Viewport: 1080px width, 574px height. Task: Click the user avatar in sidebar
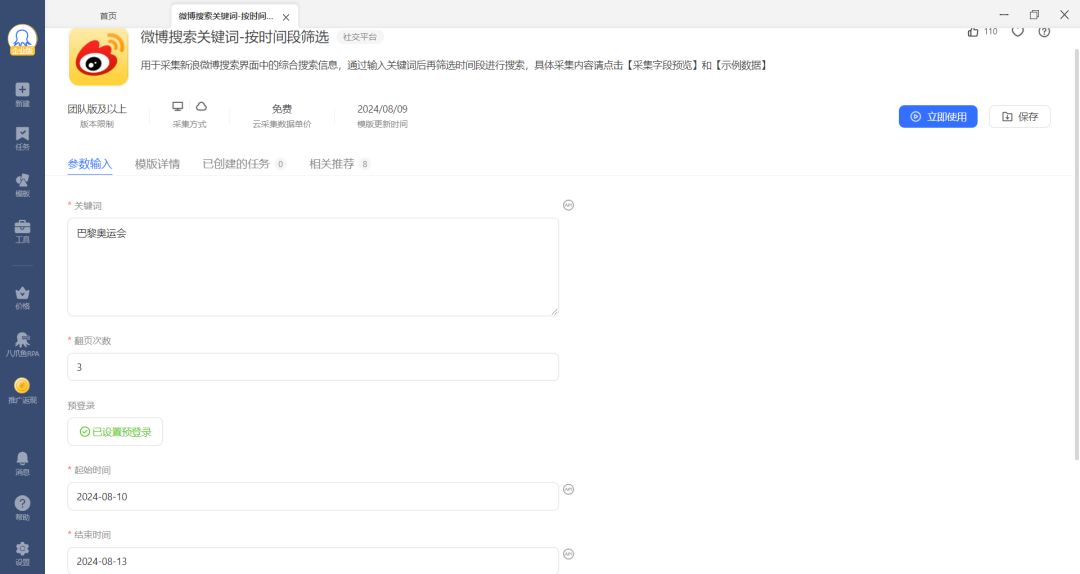coord(22,40)
